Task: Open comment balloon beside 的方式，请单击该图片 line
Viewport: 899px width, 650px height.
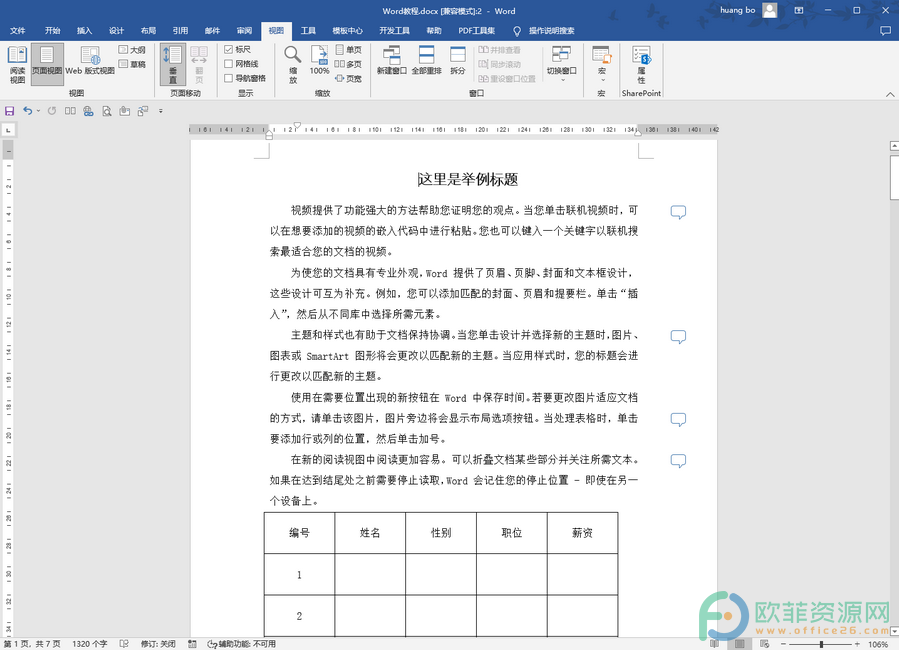Action: 678,420
